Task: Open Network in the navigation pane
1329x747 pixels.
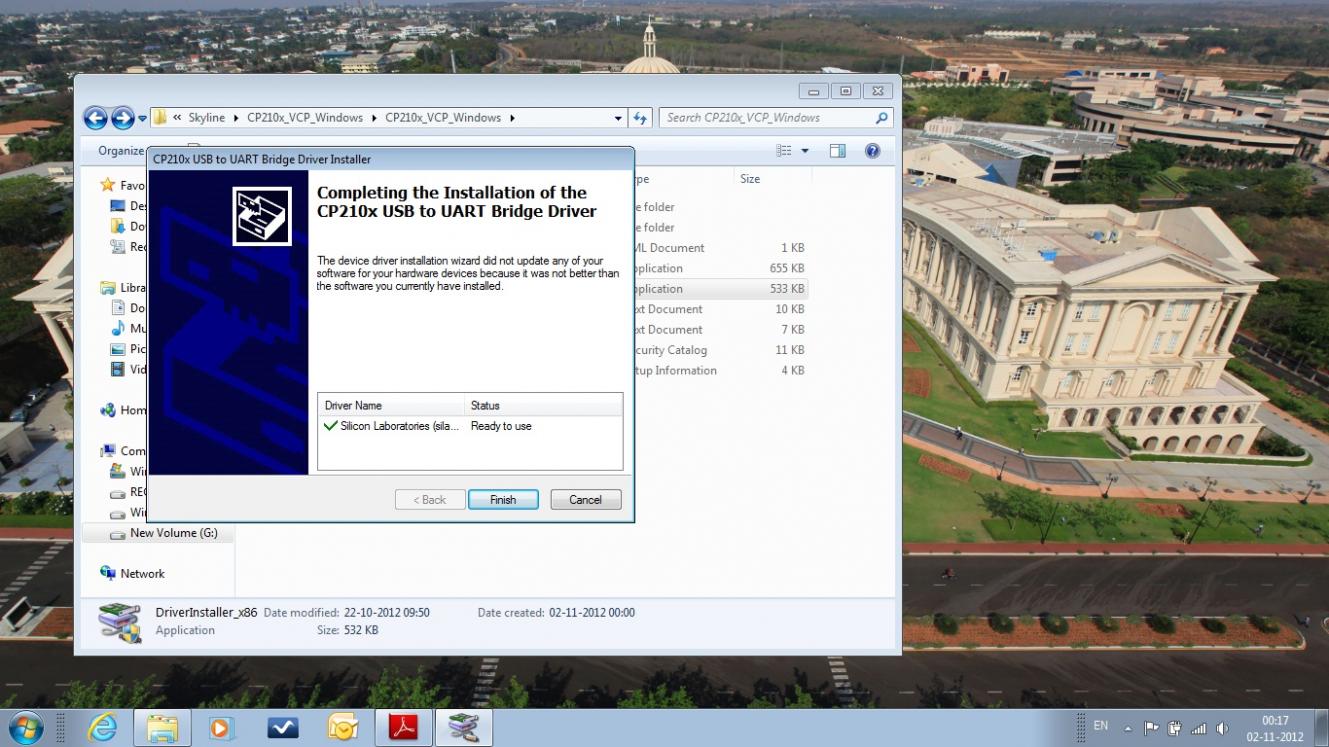Action: 142,574
